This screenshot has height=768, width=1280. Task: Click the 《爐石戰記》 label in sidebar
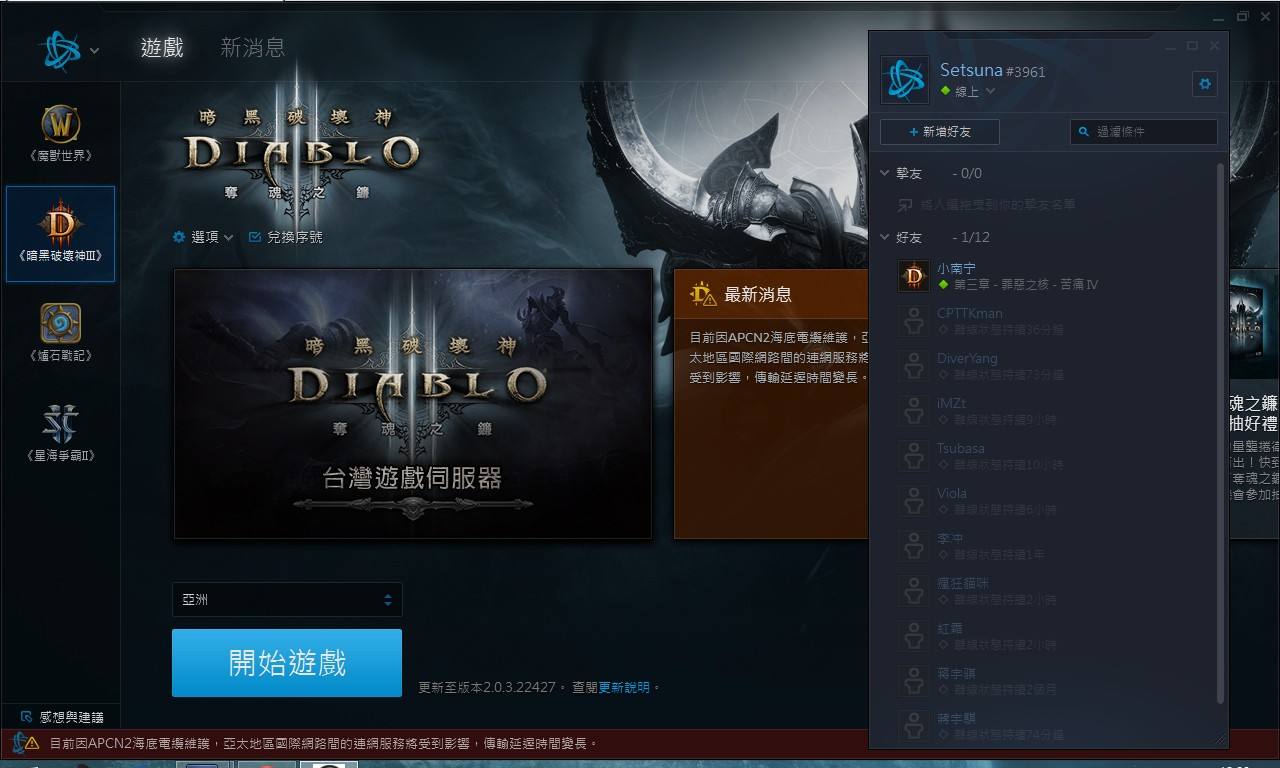[x=61, y=356]
